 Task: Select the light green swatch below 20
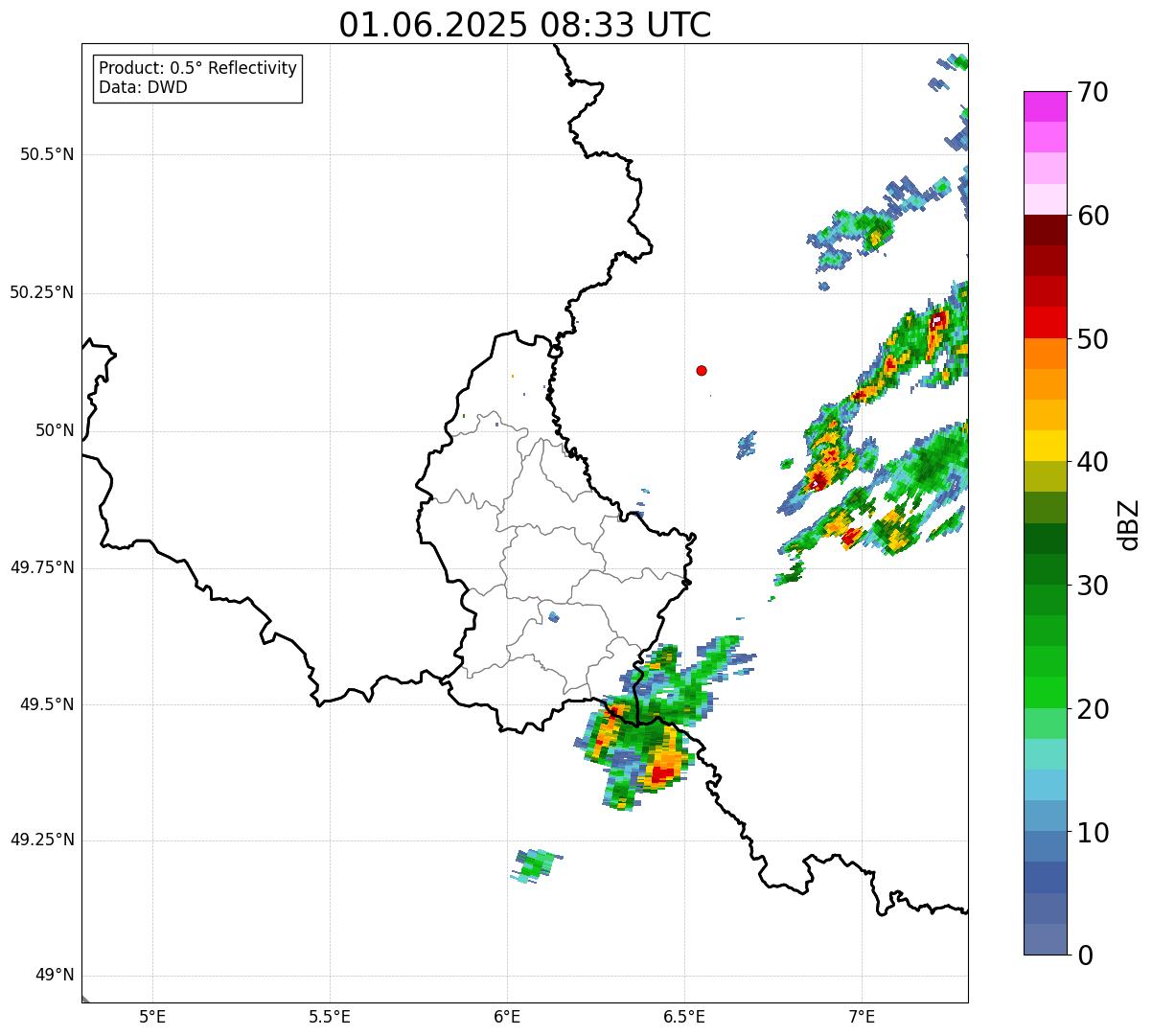1045,724
